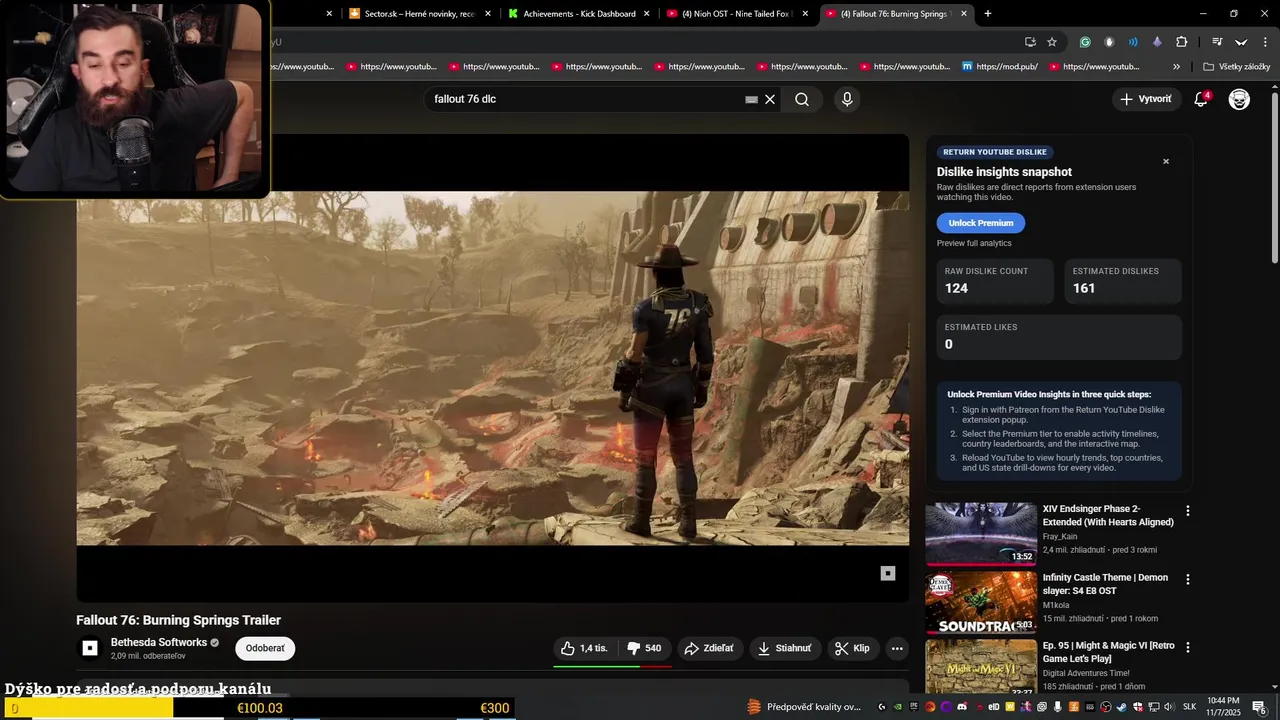Click inside the YouTube search input field

coord(586,99)
